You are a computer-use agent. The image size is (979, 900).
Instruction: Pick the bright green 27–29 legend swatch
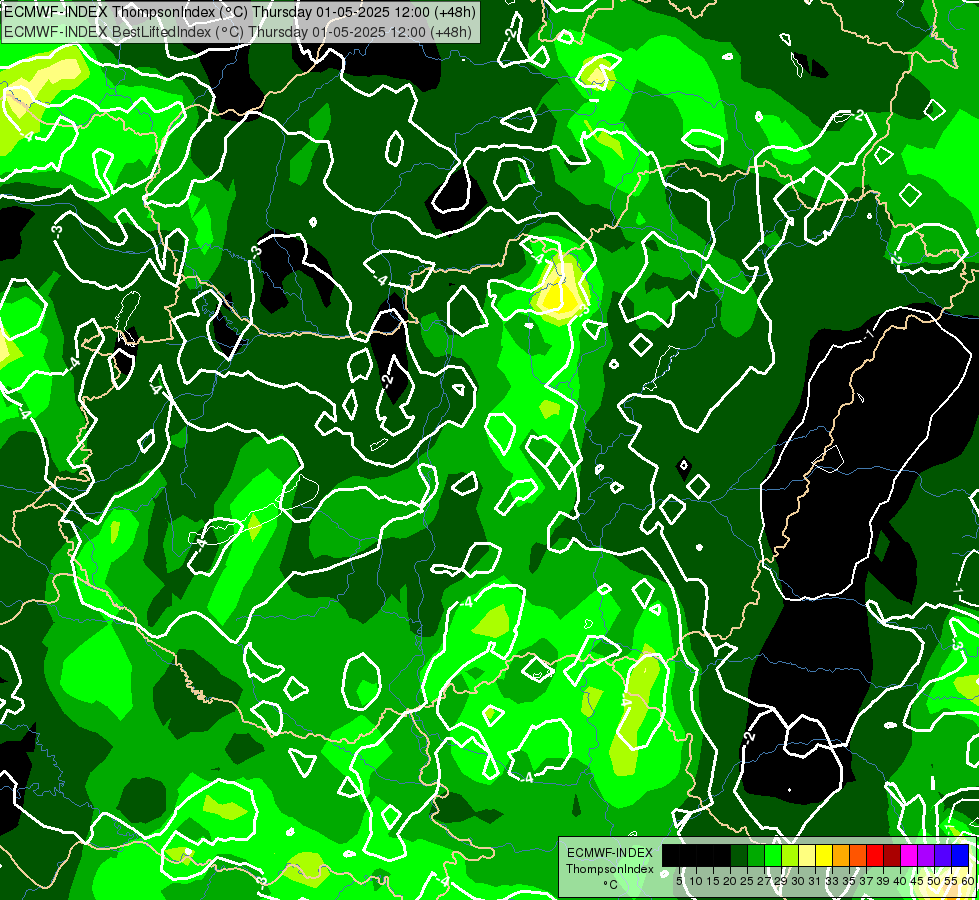click(x=773, y=856)
